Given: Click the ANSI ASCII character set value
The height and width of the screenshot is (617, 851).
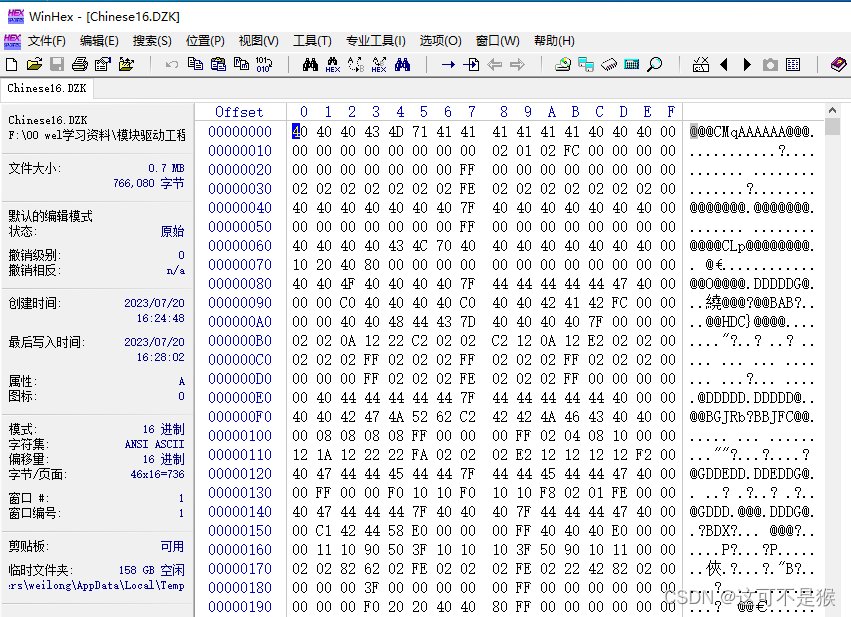Looking at the screenshot, I should (x=155, y=444).
